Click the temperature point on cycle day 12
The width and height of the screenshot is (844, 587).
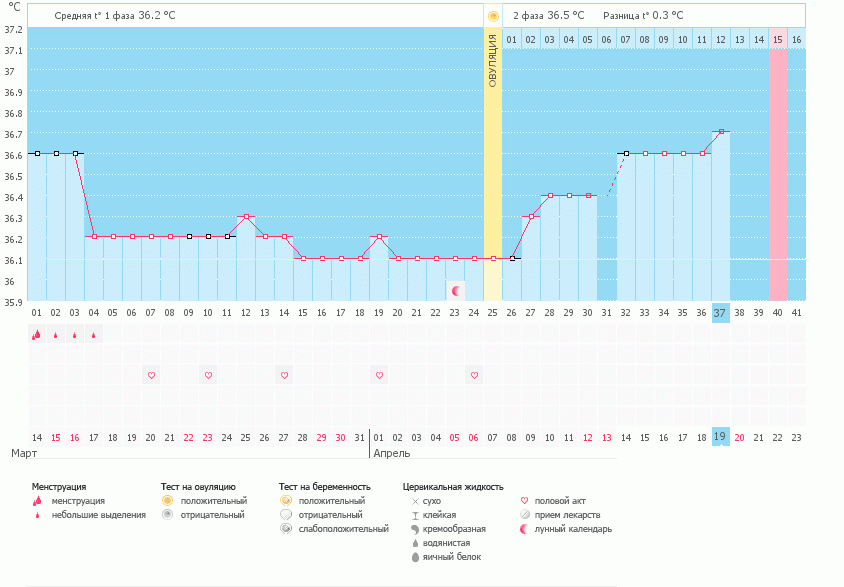246,216
